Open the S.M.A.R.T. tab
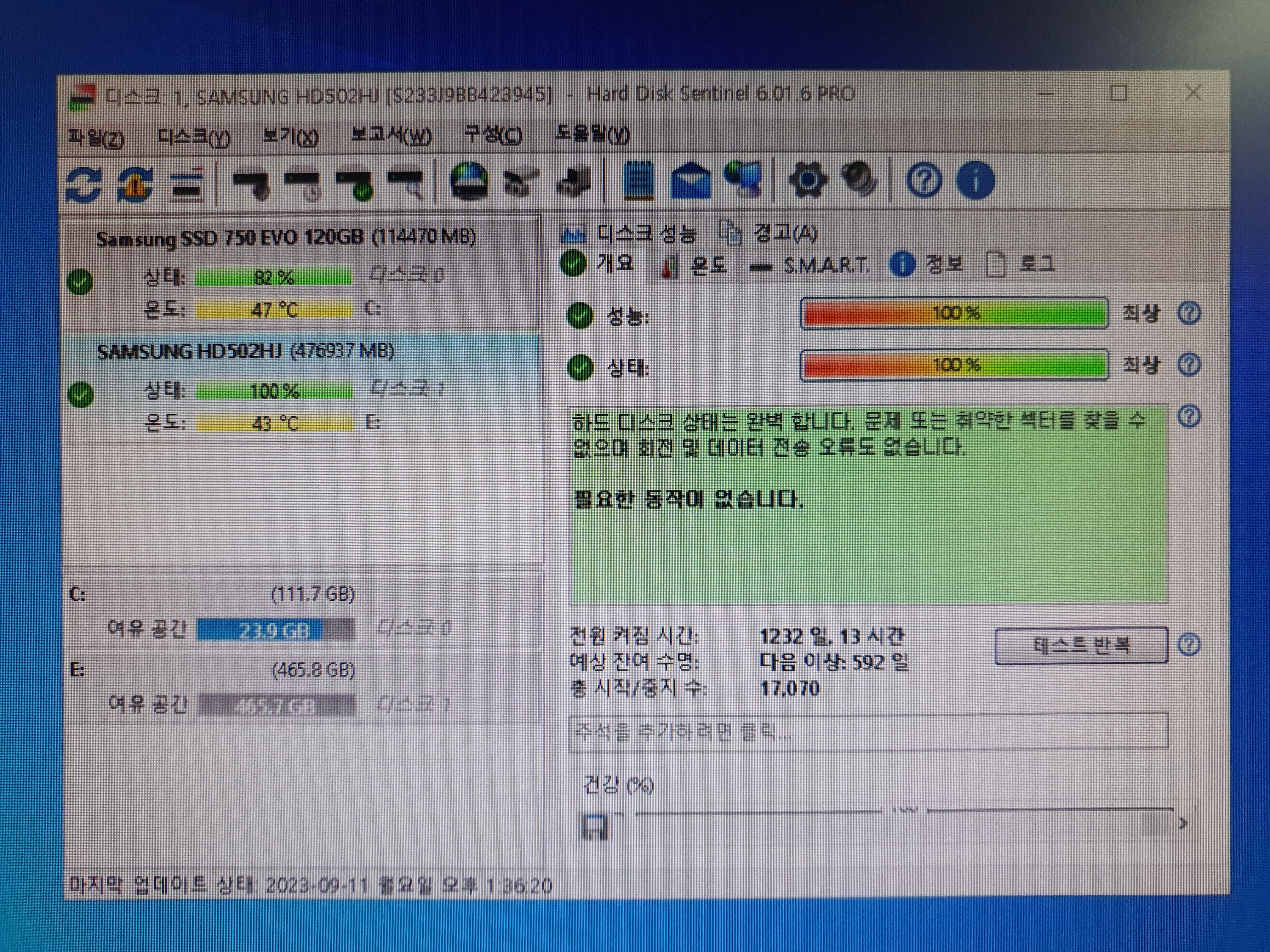1270x952 pixels. 810,265
